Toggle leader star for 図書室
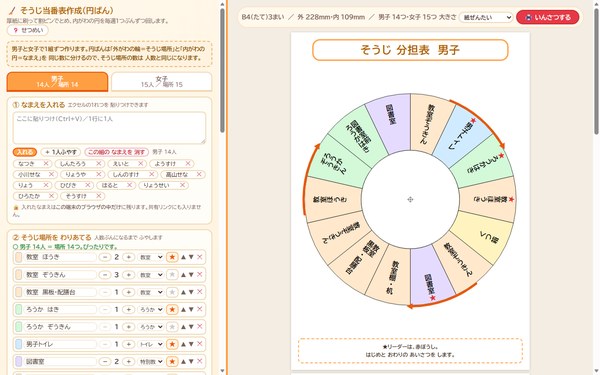Image resolution: width=600 pixels, height=375 pixels. pos(172,361)
